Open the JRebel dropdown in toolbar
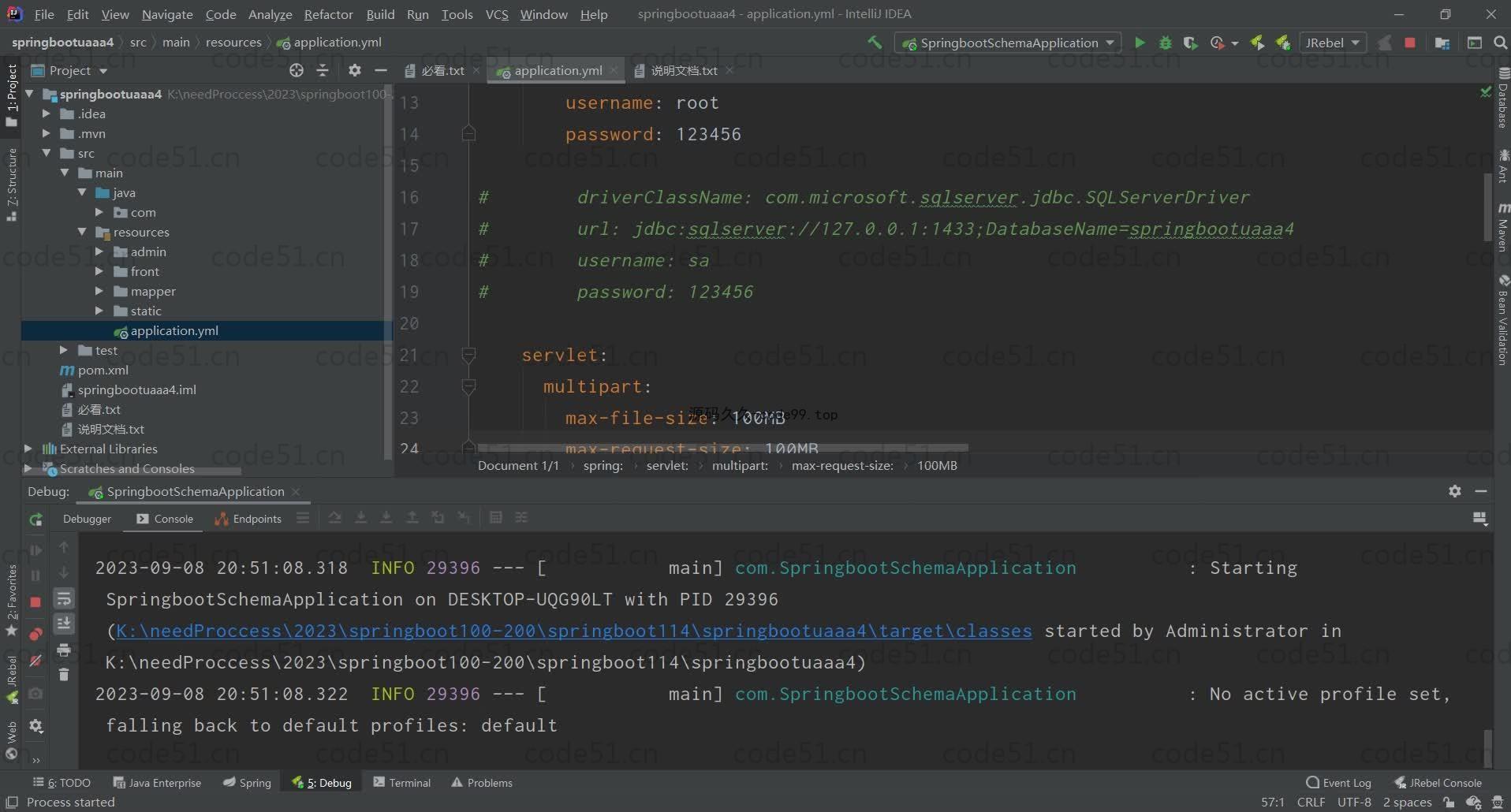The image size is (1511, 812). tap(1332, 43)
